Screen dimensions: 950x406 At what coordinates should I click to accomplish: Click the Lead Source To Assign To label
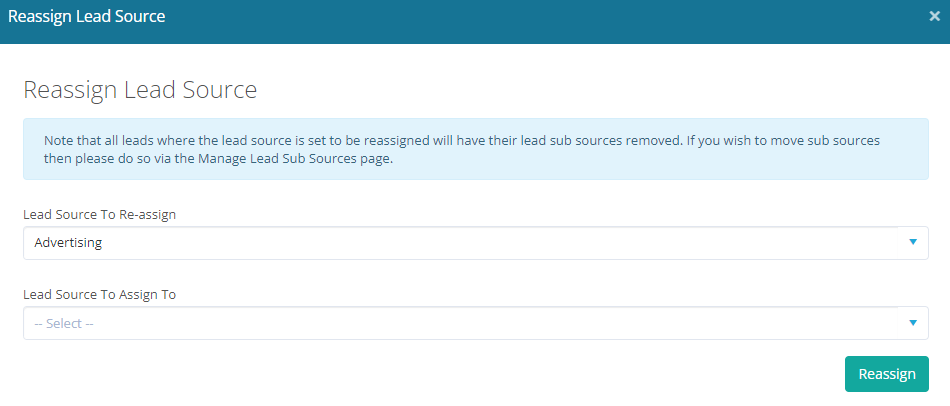coord(99,294)
